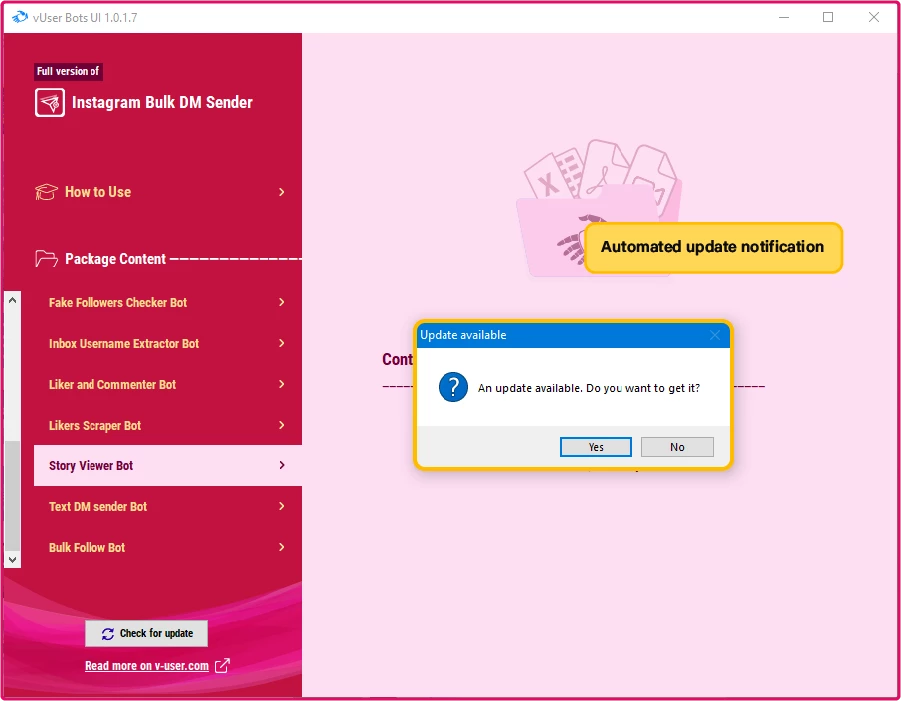Screen dimensions: 901x701
Task: Close the vUser Bots UI window
Action: tap(873, 17)
